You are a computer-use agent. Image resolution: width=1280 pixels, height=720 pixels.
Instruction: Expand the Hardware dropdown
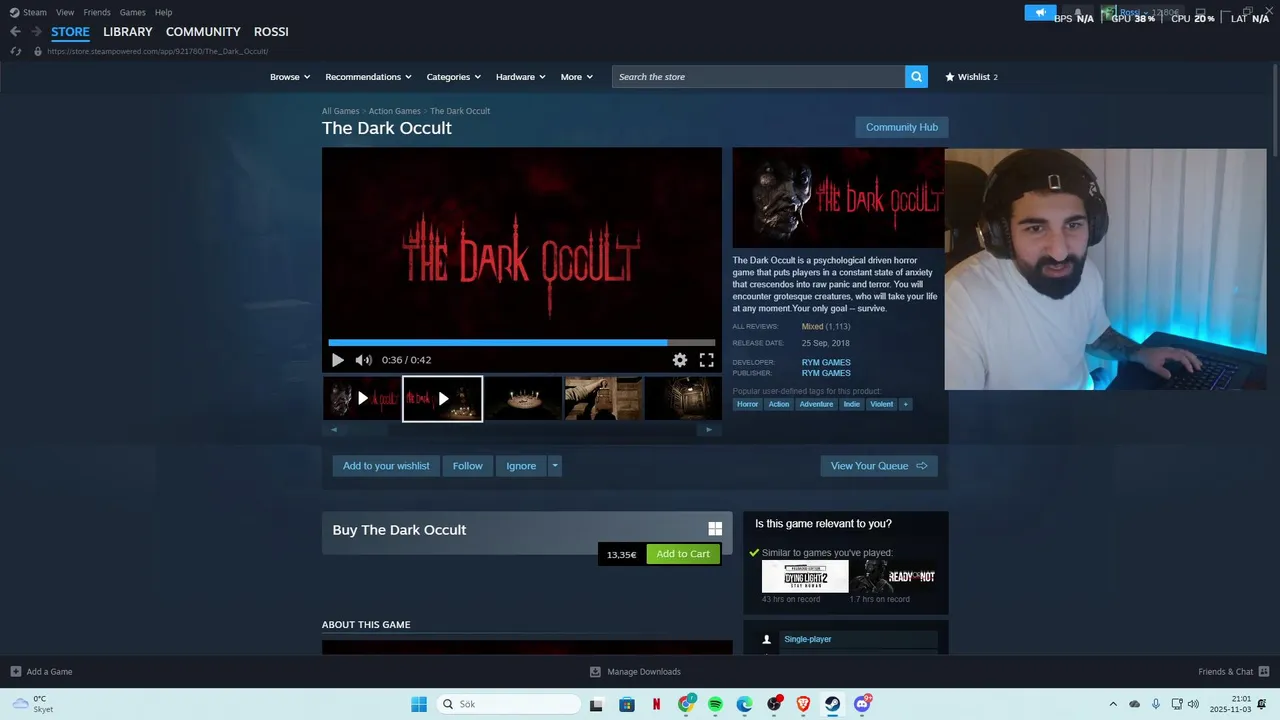pyautogui.click(x=520, y=77)
